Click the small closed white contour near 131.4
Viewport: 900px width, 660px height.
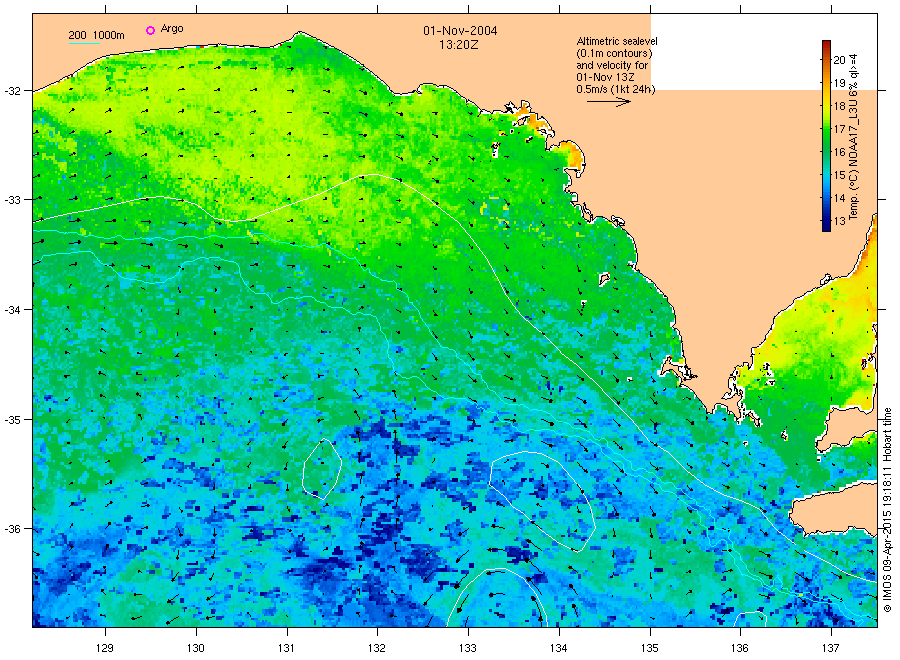(322, 468)
